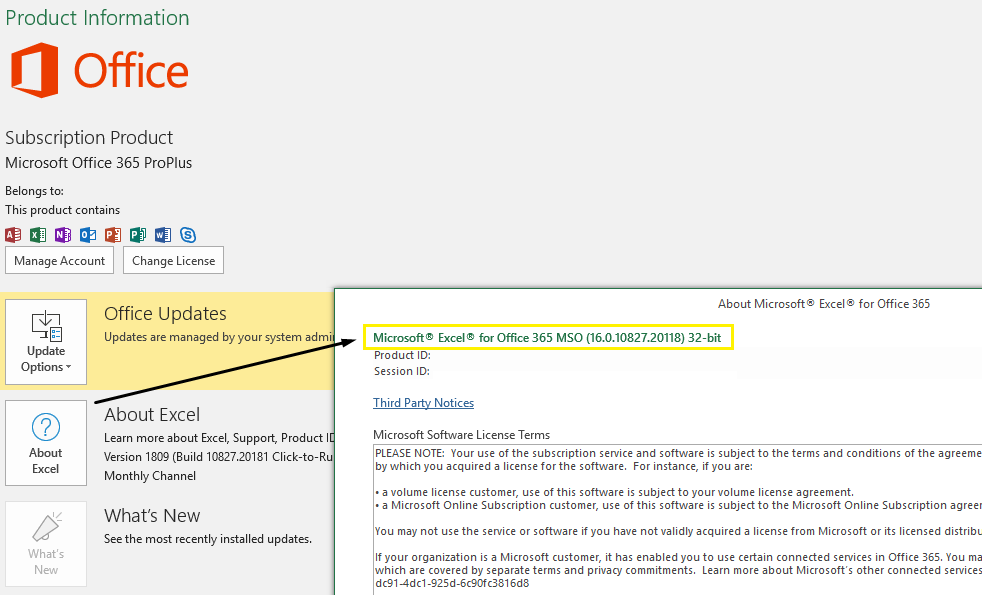Click the OneNote app icon
The image size is (982, 595).
click(x=63, y=235)
